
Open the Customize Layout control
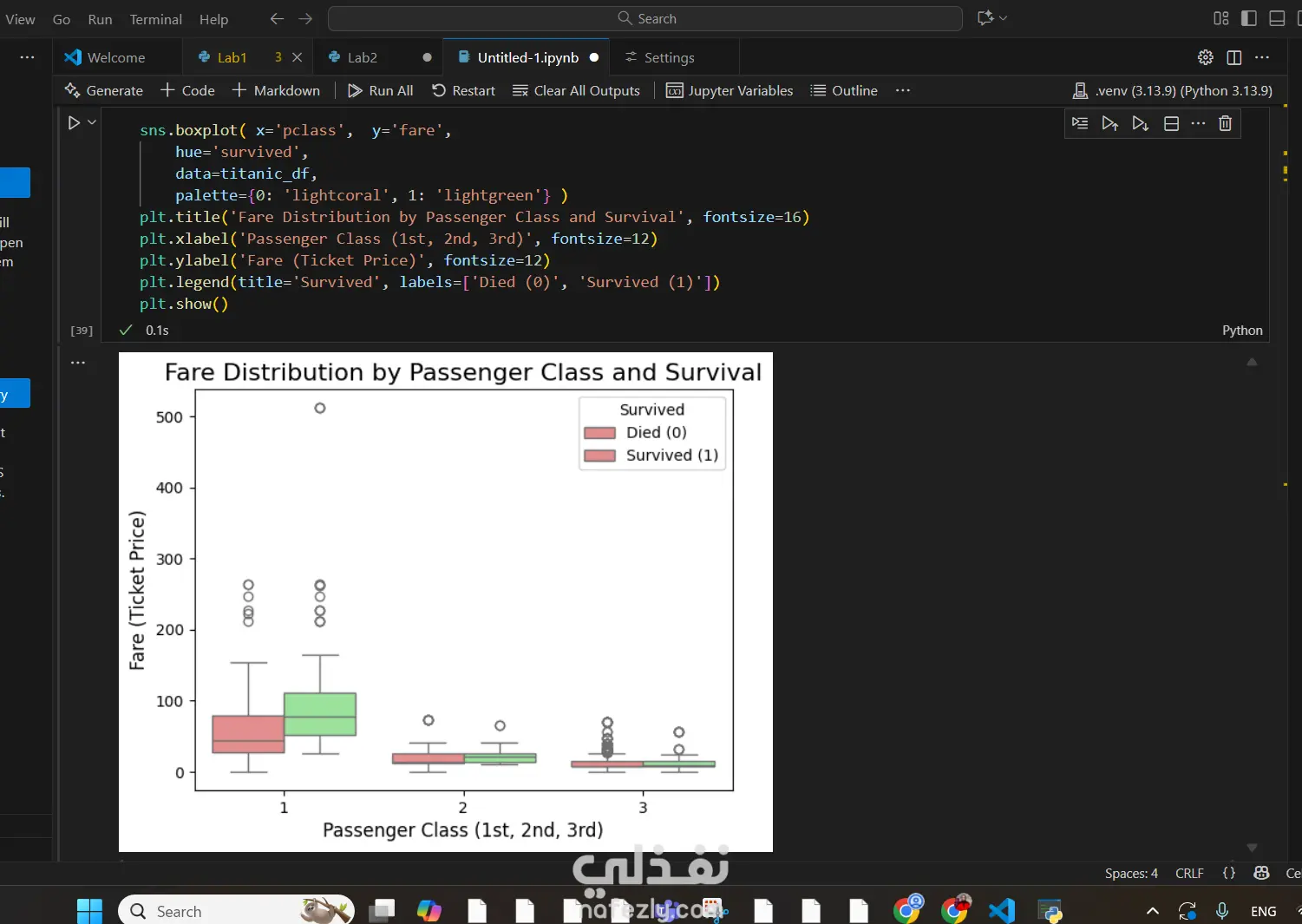coord(1221,18)
